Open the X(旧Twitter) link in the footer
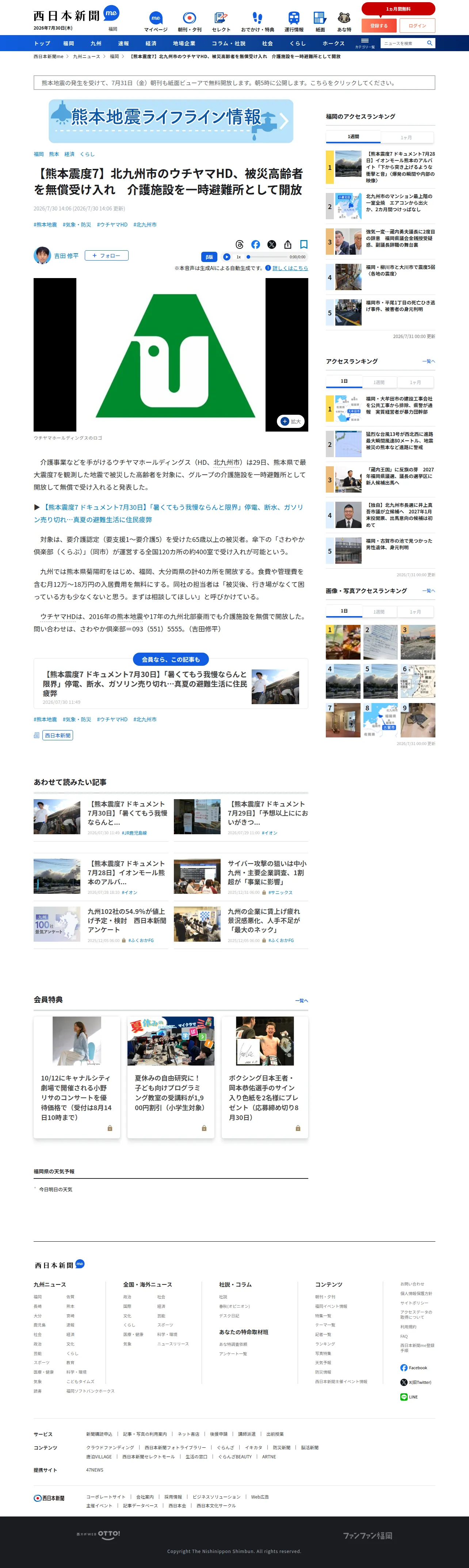Image resolution: width=469 pixels, height=1568 pixels. pyautogui.click(x=415, y=1382)
